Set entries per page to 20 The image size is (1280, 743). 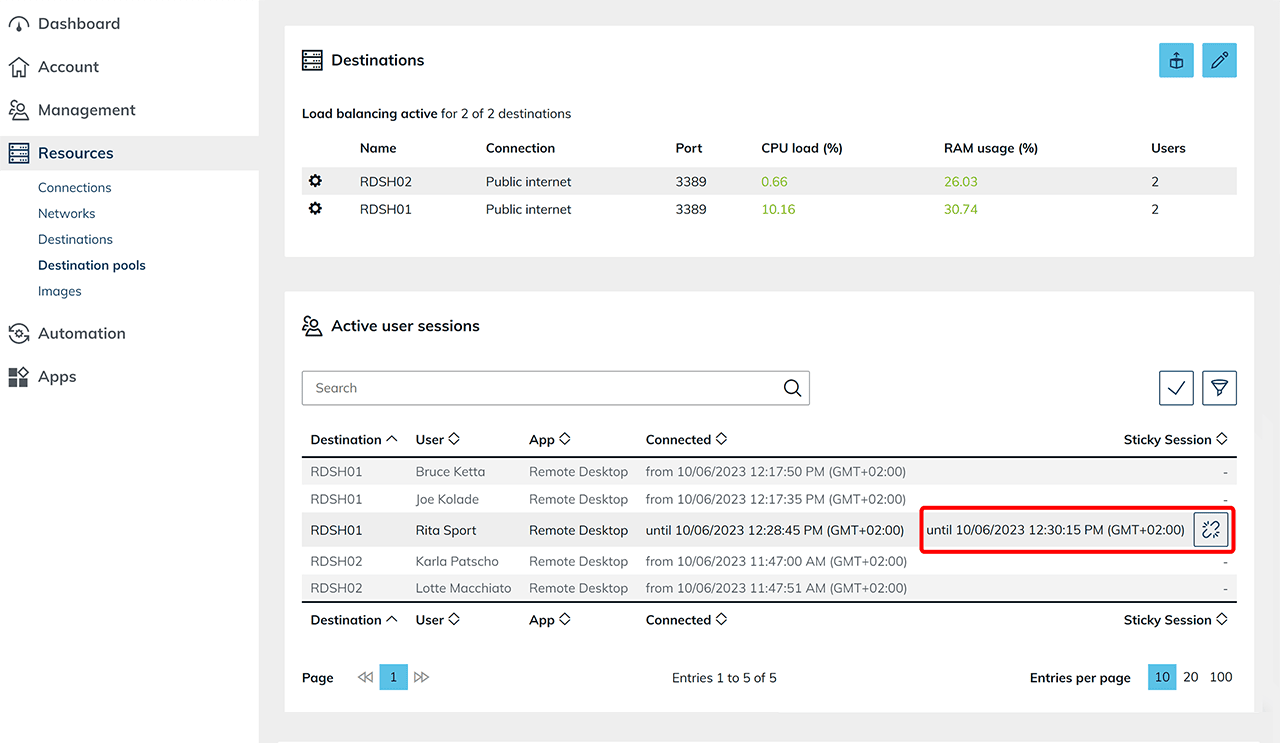1191,677
